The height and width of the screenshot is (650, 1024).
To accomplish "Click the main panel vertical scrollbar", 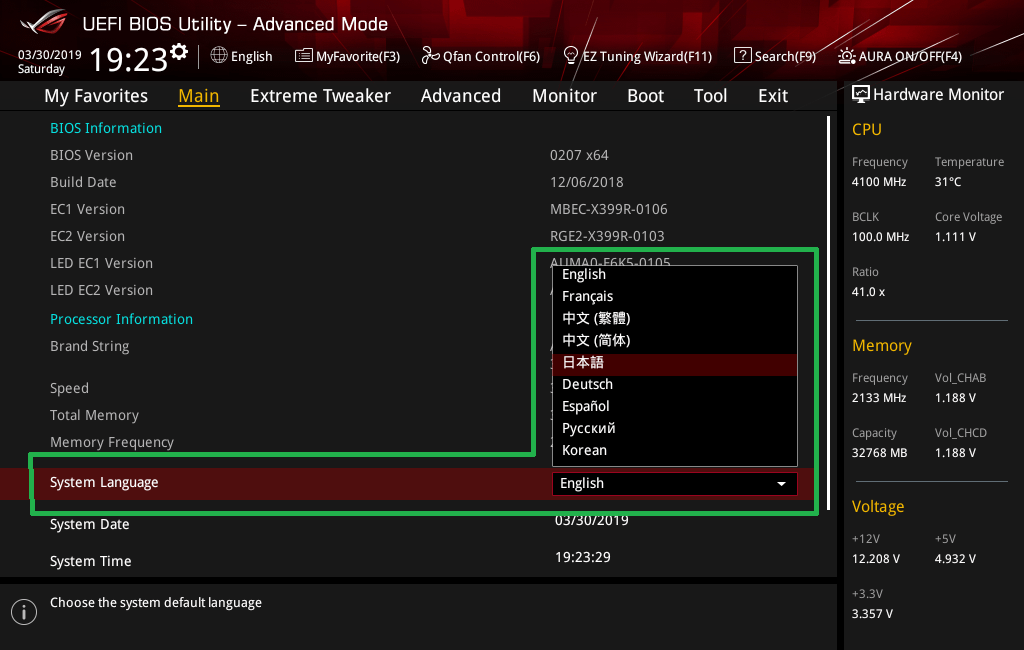I will tap(828, 314).
